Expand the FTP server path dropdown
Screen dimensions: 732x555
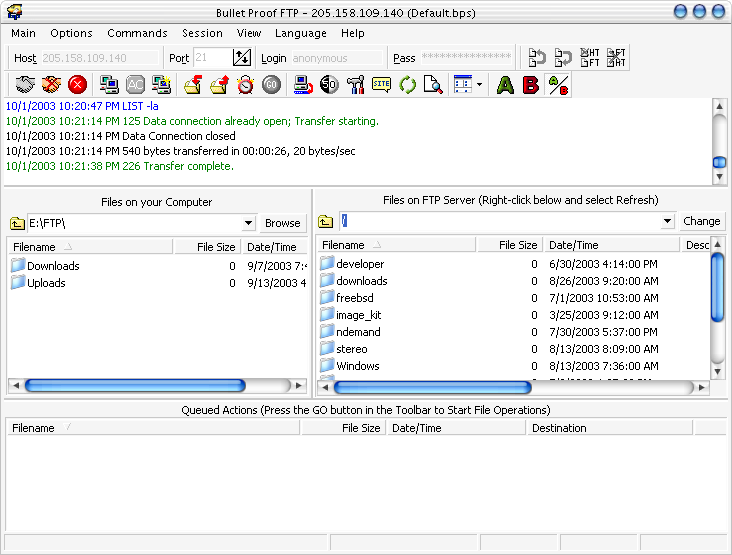(x=668, y=221)
